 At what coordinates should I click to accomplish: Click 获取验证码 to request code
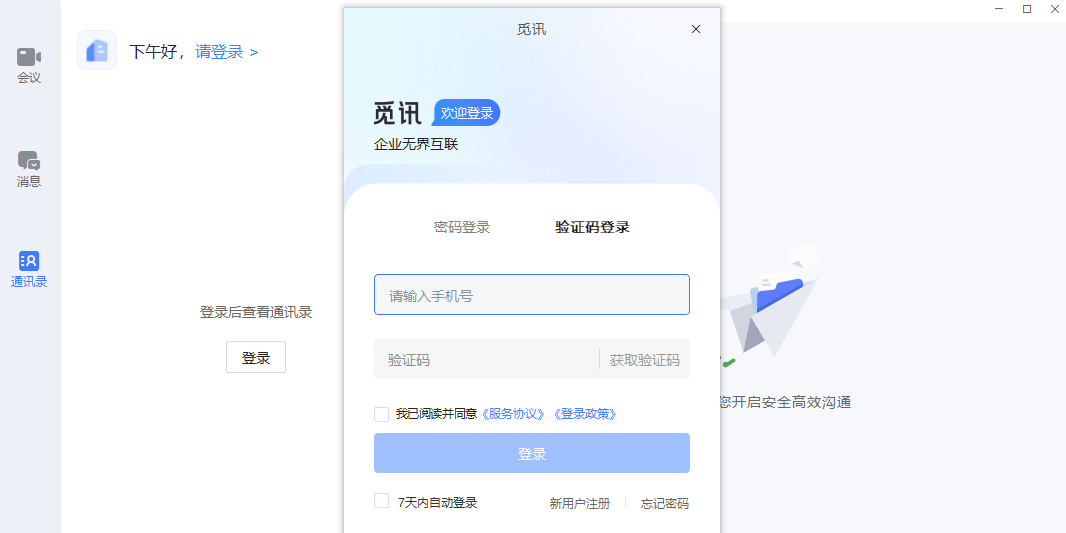(644, 360)
